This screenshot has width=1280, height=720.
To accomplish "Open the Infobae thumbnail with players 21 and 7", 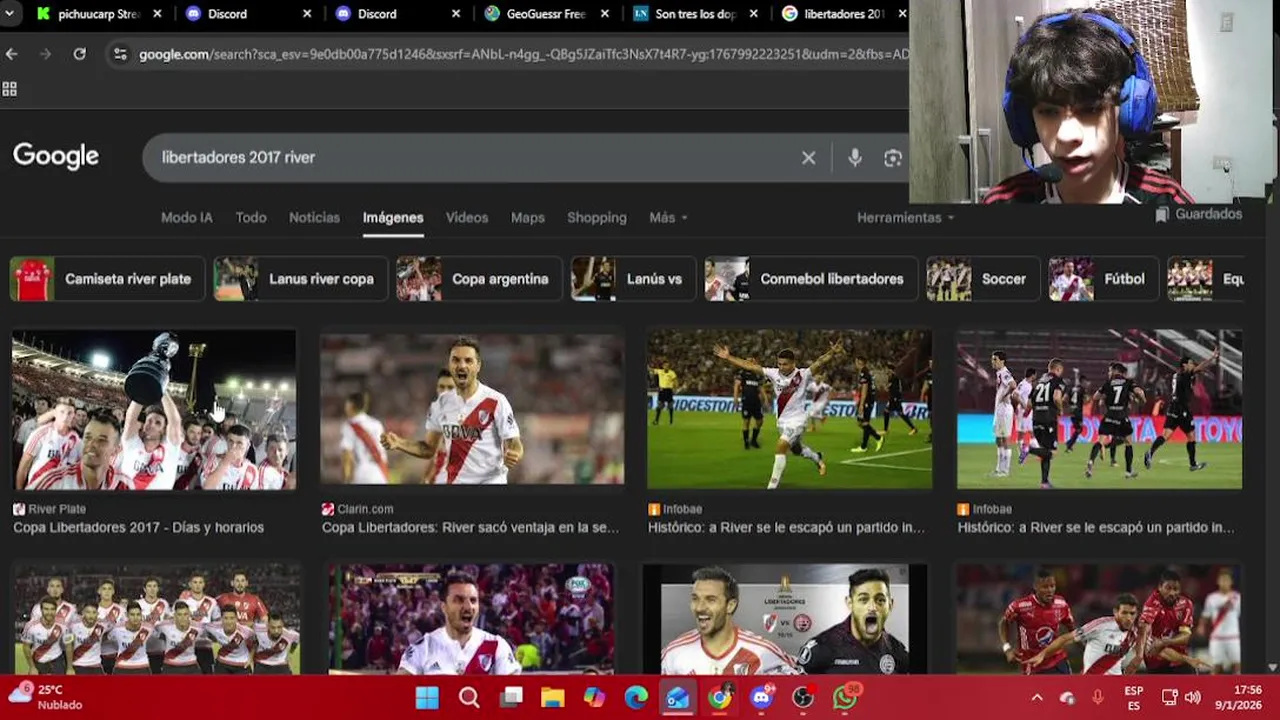I will (x=1099, y=409).
